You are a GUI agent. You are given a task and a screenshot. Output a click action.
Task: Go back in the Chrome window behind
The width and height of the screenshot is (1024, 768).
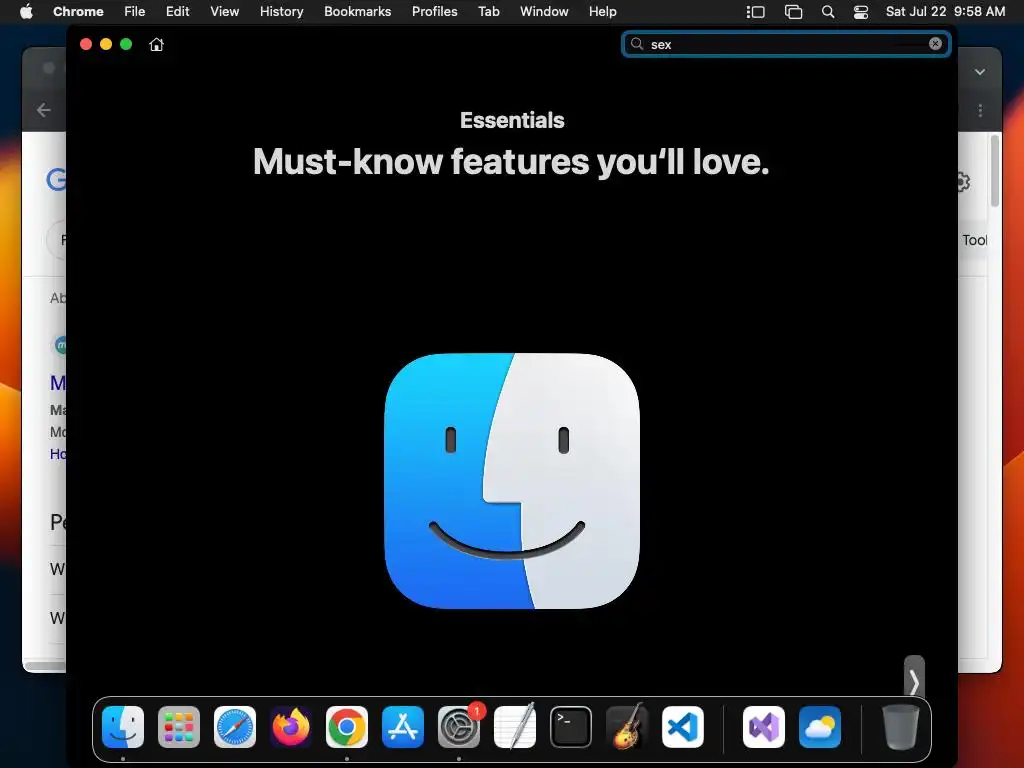44,110
